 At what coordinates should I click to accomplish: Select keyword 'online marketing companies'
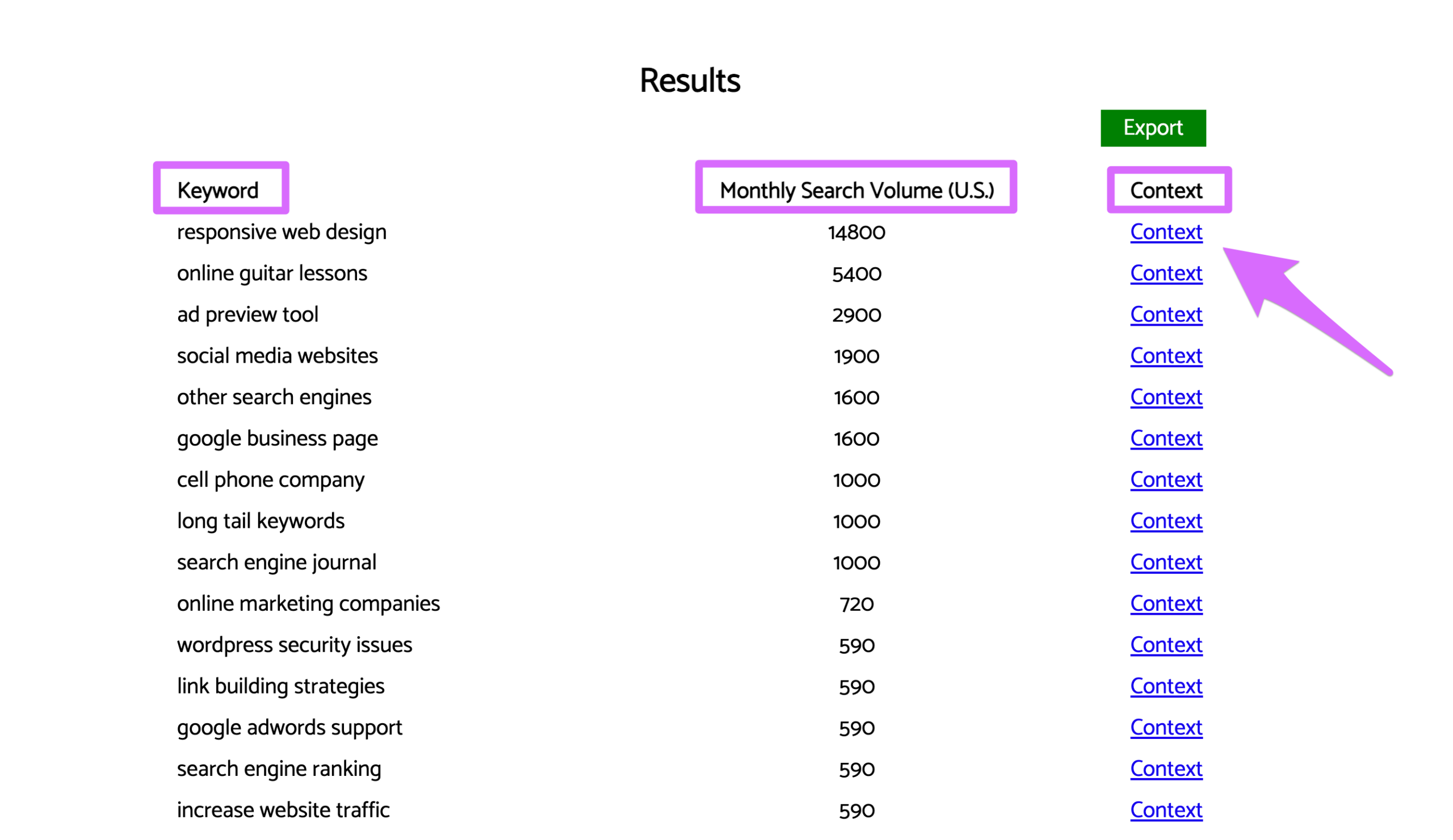[x=308, y=604]
